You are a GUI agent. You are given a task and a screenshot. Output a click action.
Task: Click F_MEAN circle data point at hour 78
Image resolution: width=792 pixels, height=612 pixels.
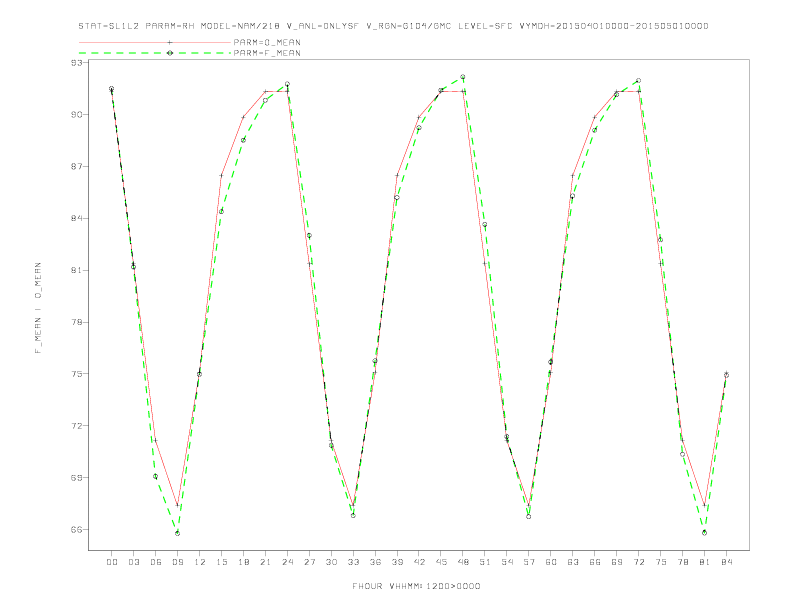click(x=682, y=454)
